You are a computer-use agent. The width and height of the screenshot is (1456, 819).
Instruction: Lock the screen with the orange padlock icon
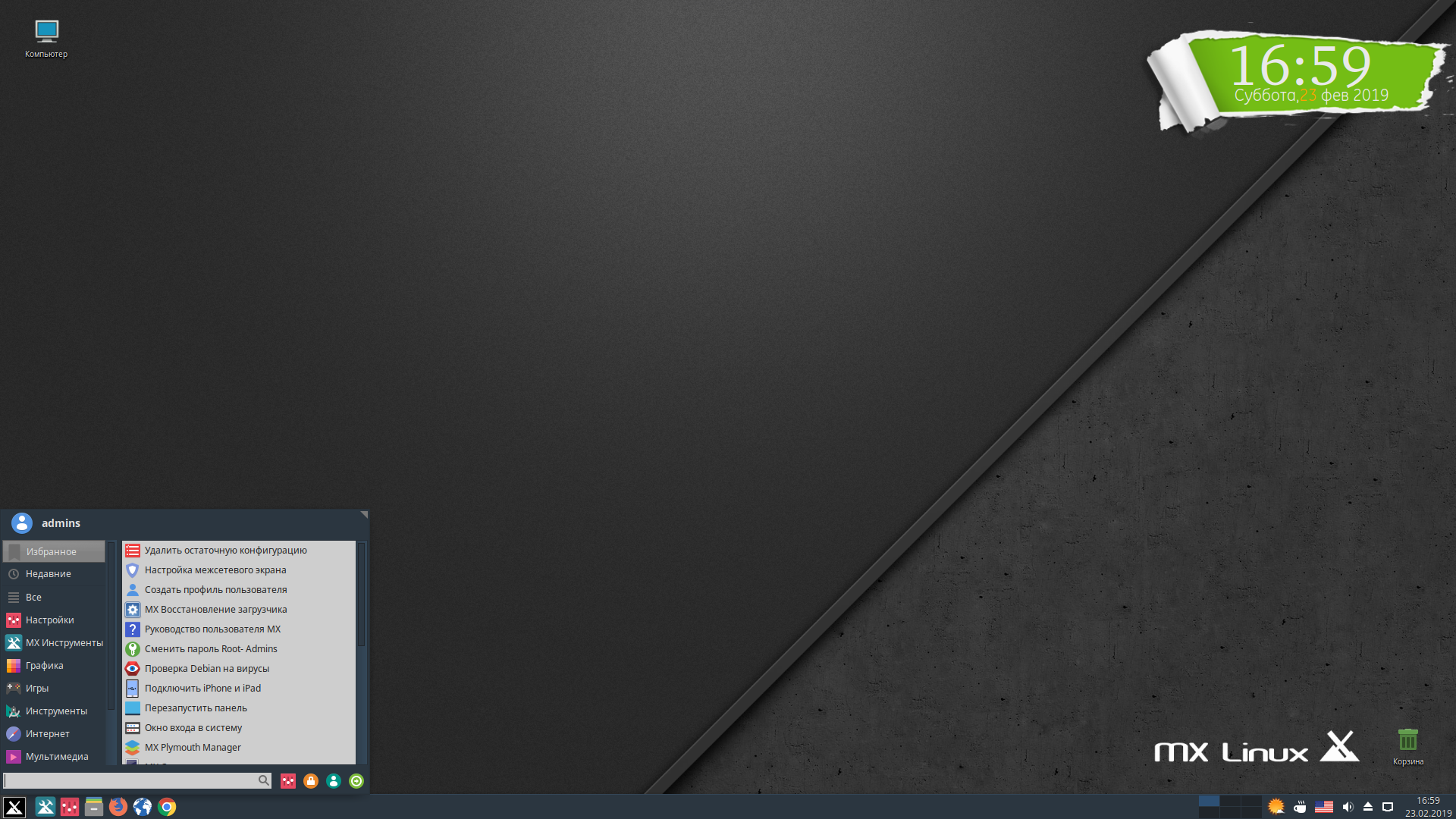pos(311,781)
